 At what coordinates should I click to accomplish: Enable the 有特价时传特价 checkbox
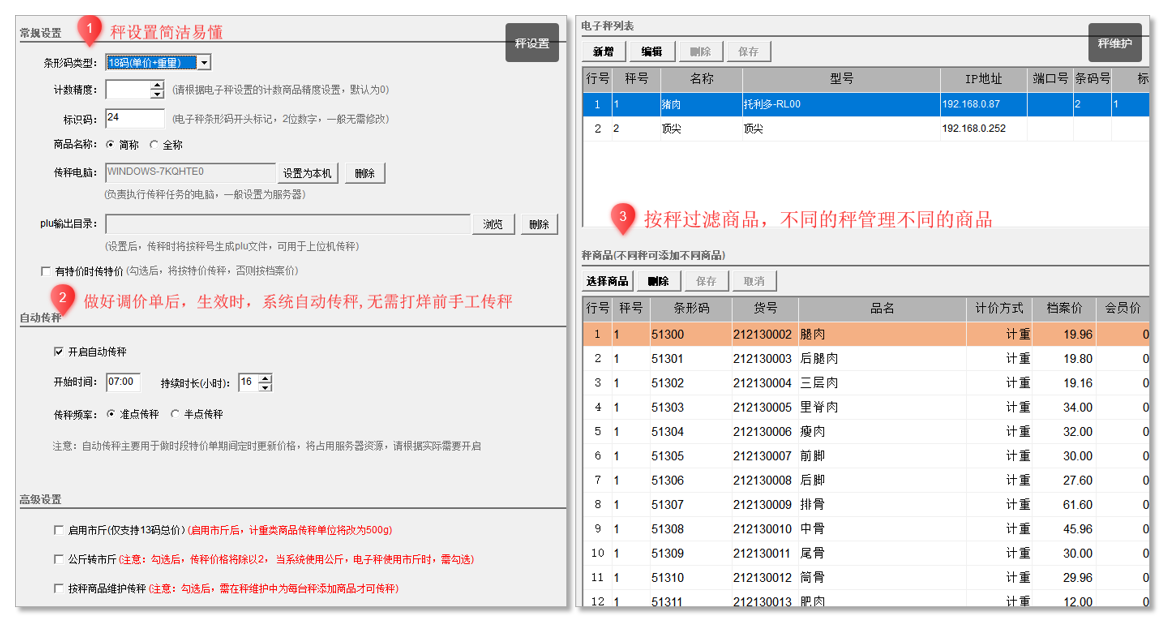point(46,271)
